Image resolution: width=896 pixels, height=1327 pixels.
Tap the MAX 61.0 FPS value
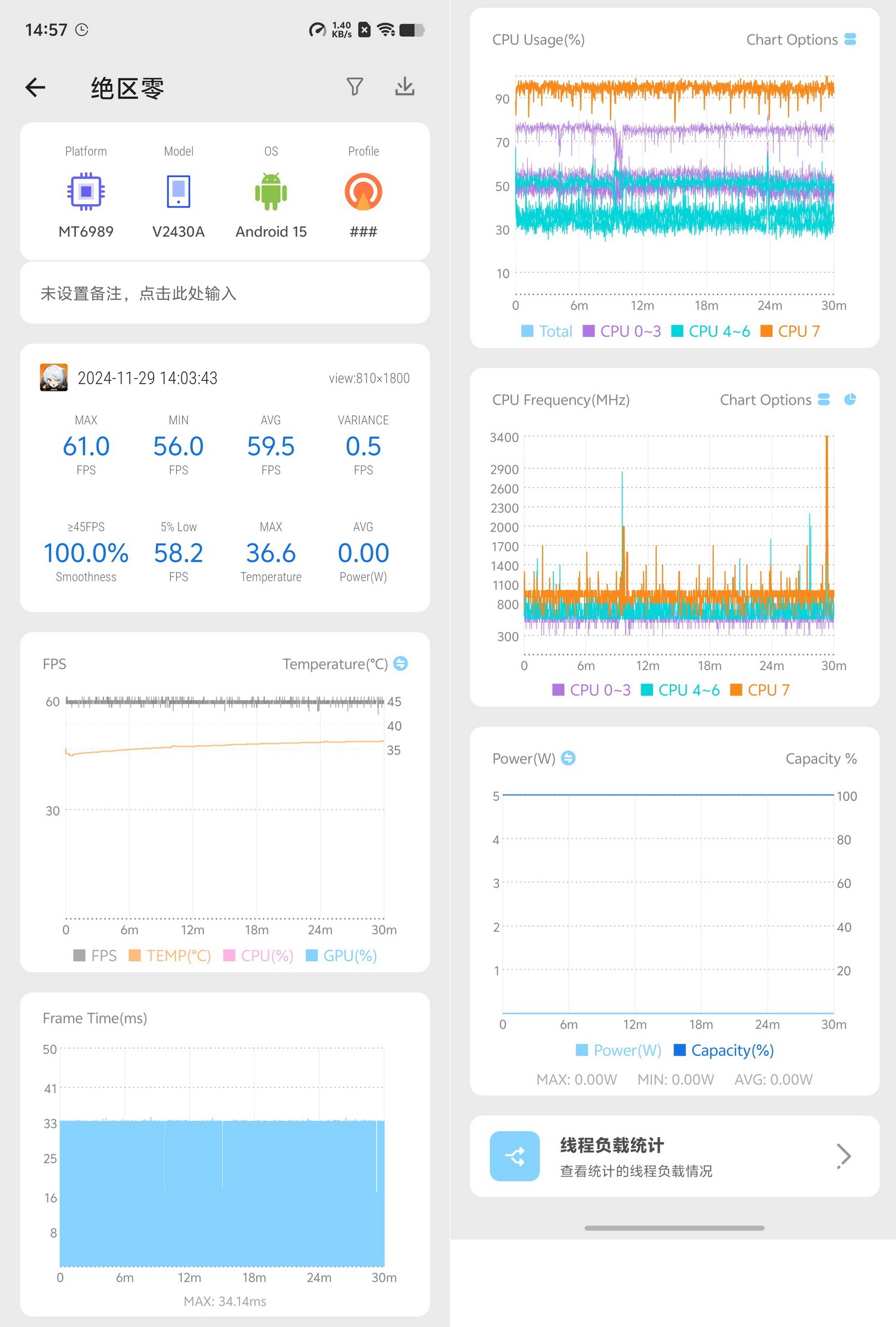tap(86, 446)
